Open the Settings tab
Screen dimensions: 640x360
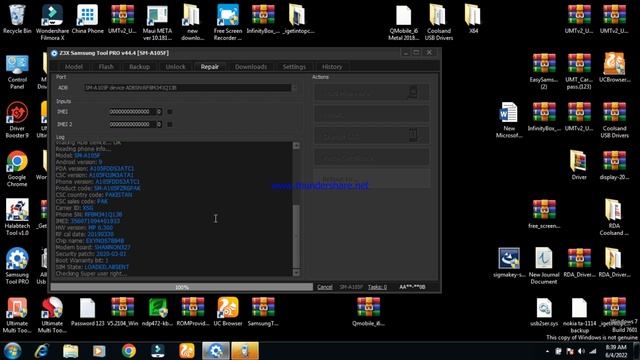point(294,67)
